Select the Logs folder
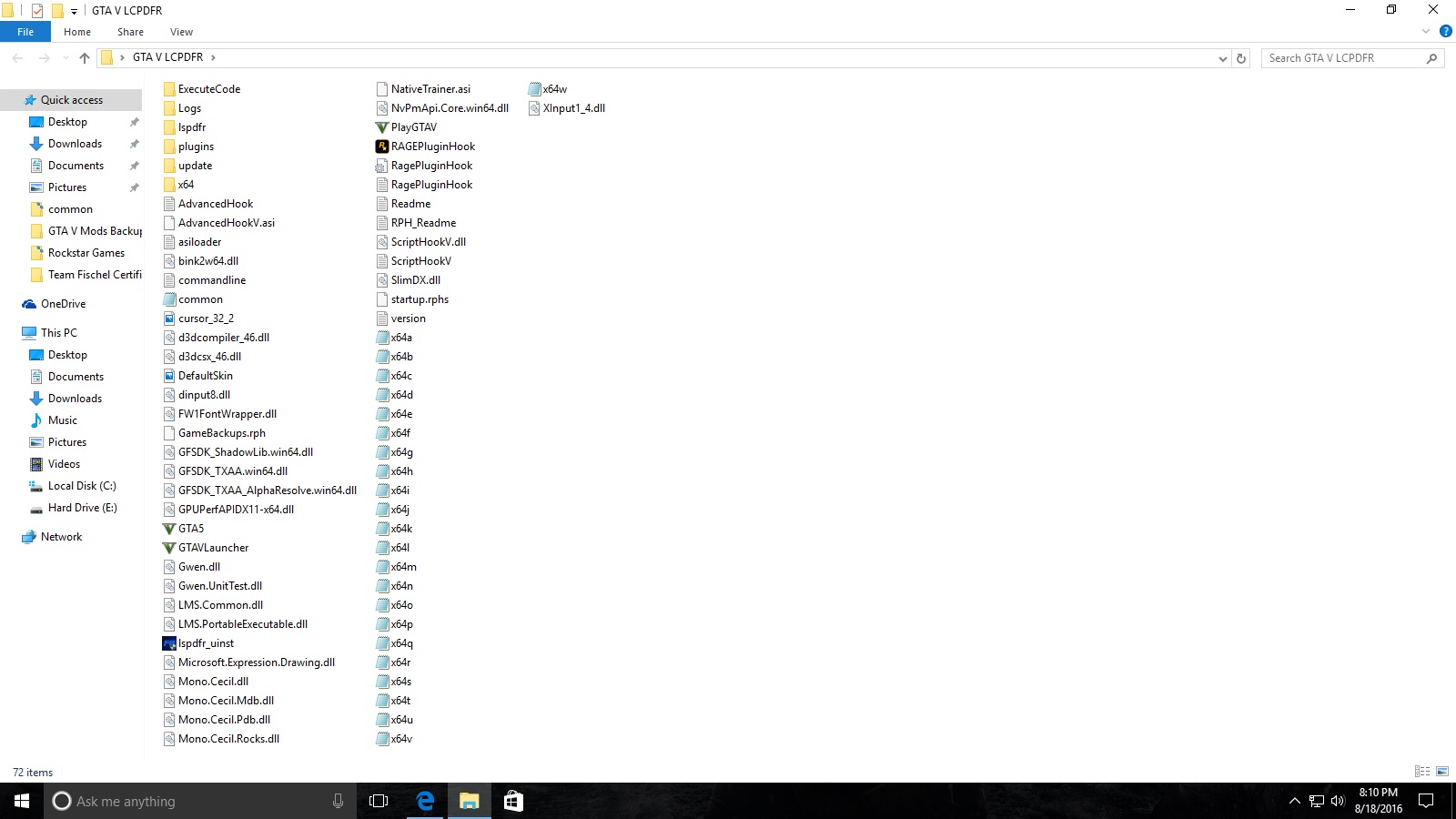Viewport: 1456px width, 819px height. 182,108
